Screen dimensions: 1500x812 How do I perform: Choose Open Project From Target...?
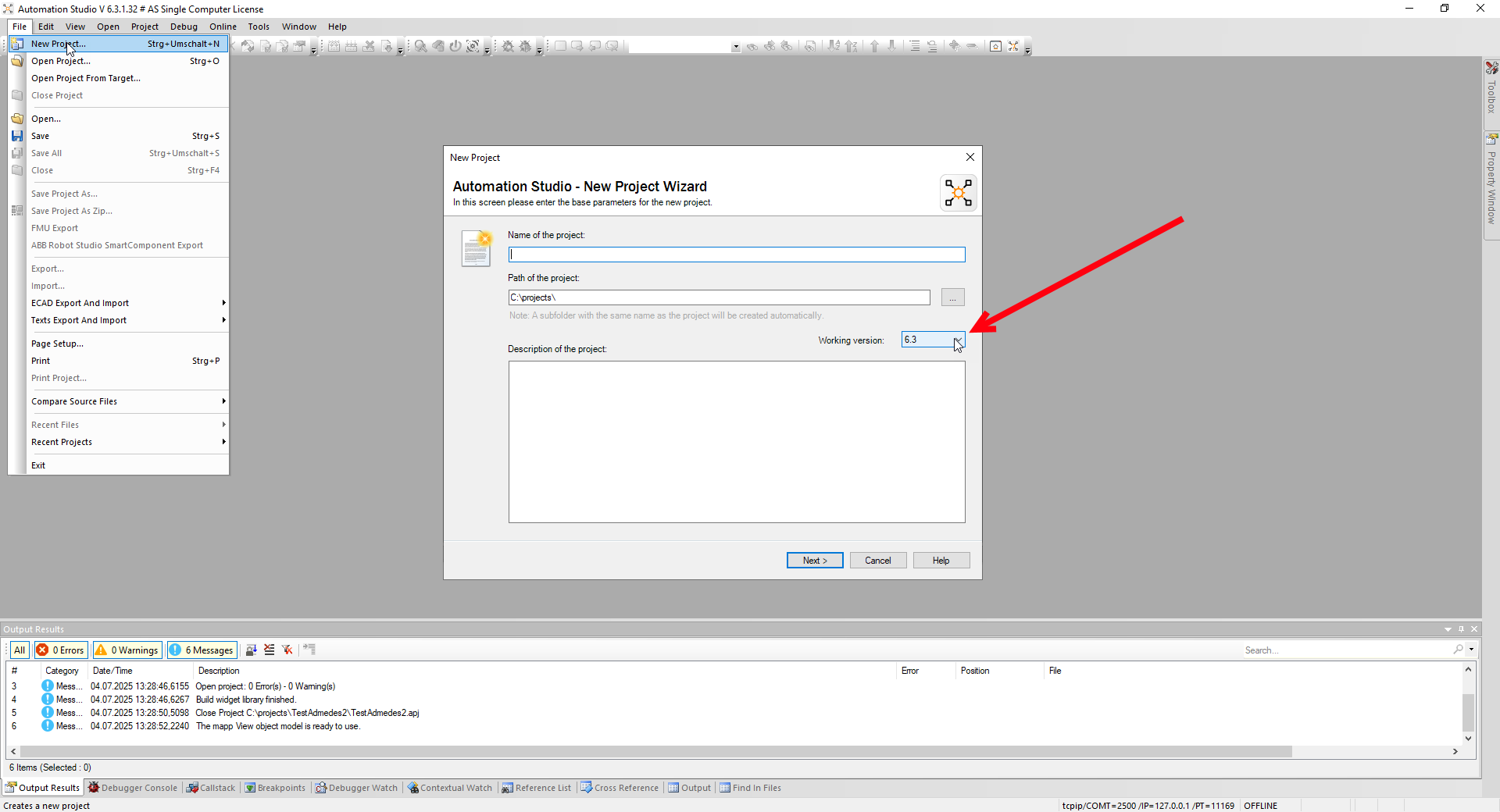[119, 78]
